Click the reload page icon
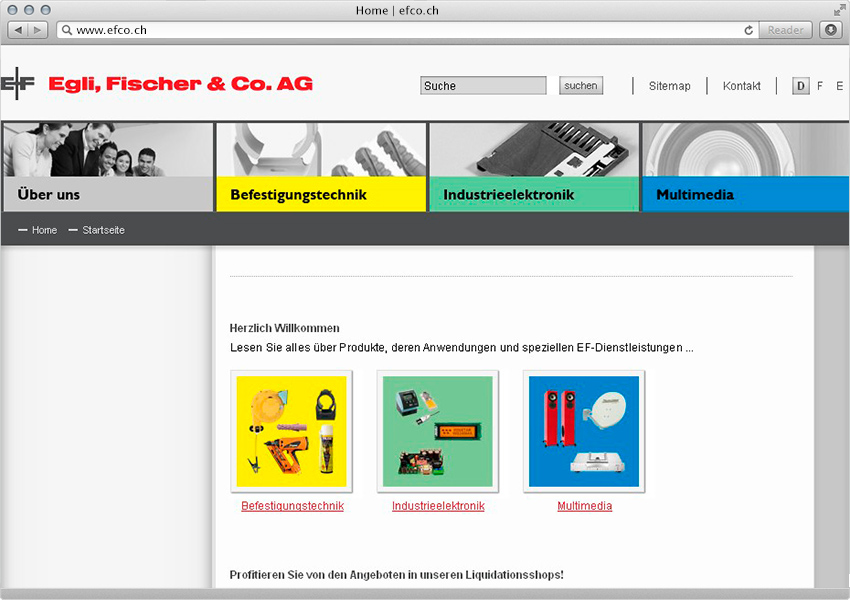The width and height of the screenshot is (850, 600). coord(749,30)
